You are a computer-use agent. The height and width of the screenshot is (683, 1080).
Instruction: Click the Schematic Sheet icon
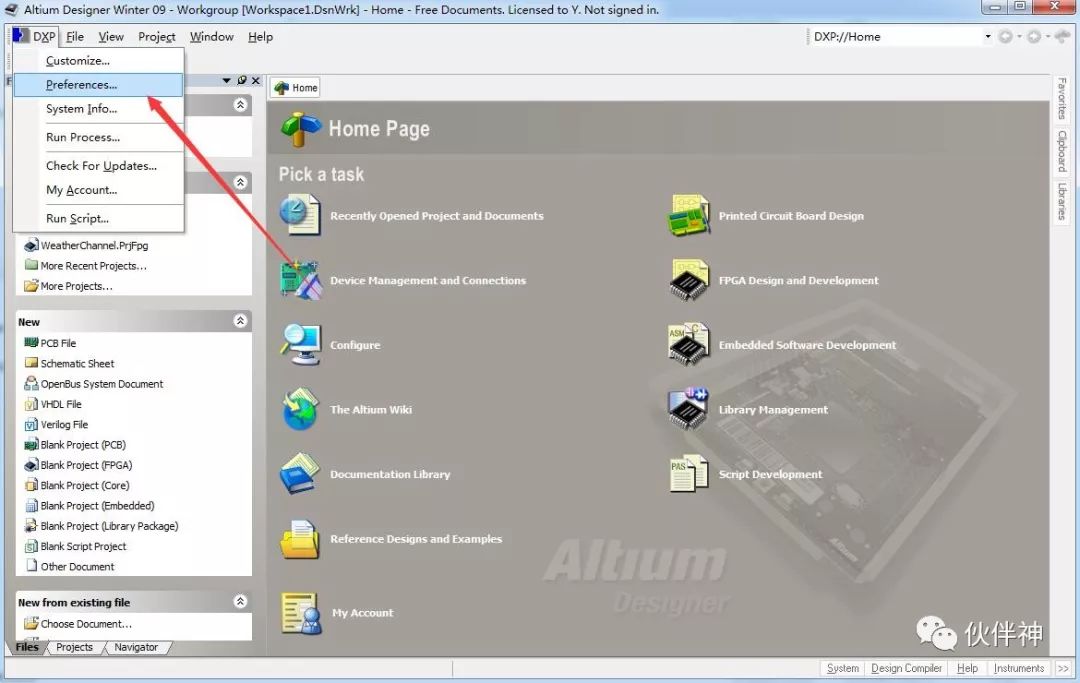(31, 363)
